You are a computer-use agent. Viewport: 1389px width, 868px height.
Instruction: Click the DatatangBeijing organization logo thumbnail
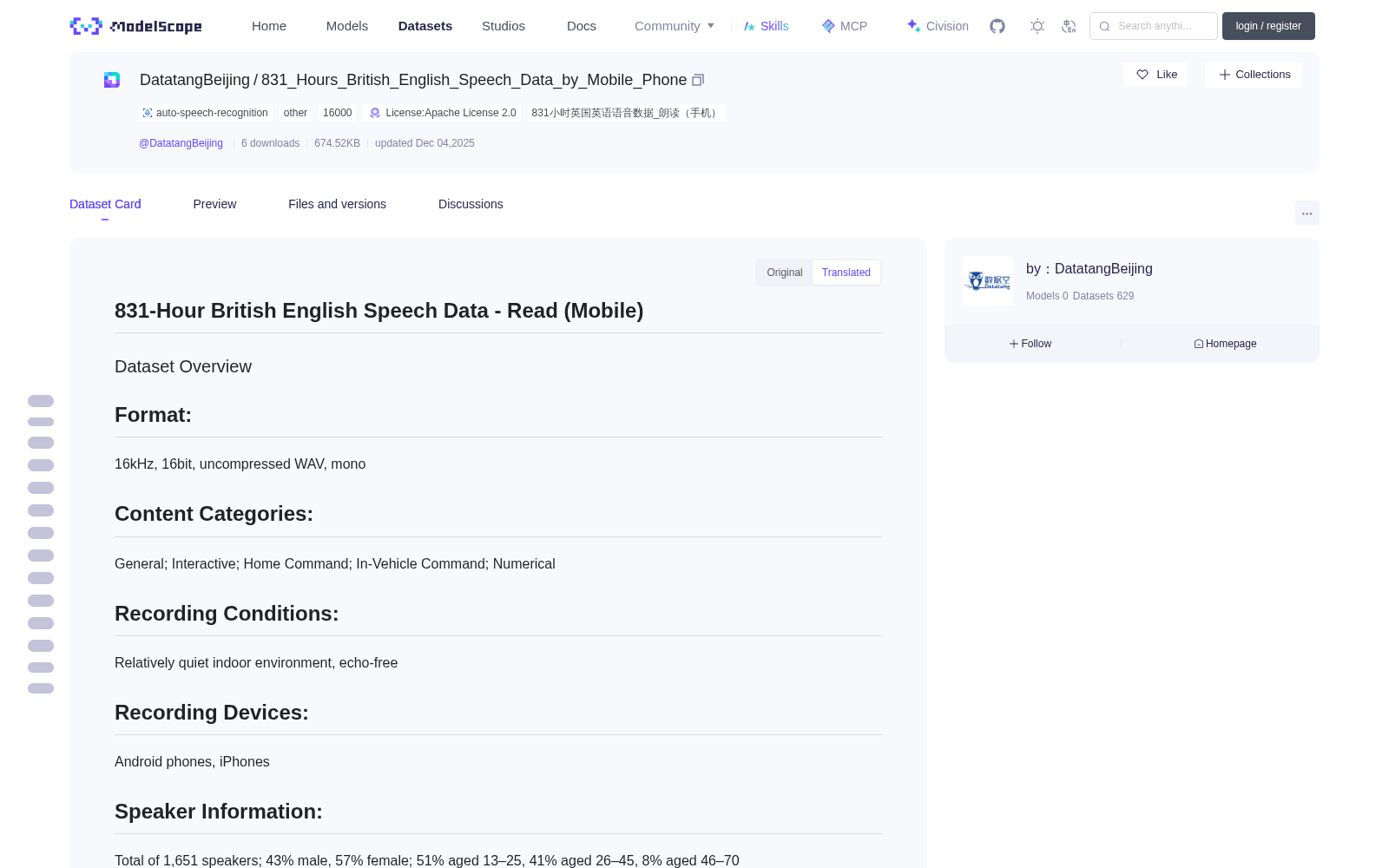[988, 281]
